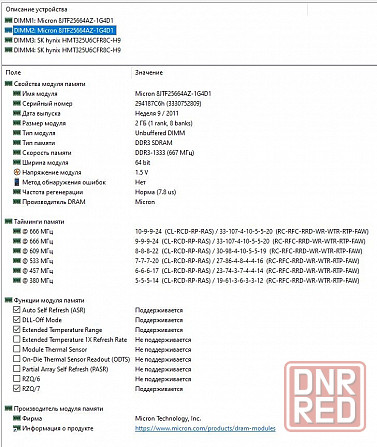377x447 pixels.
Task: Click the icon of '@ 457 МГц' row
Action: [17, 271]
